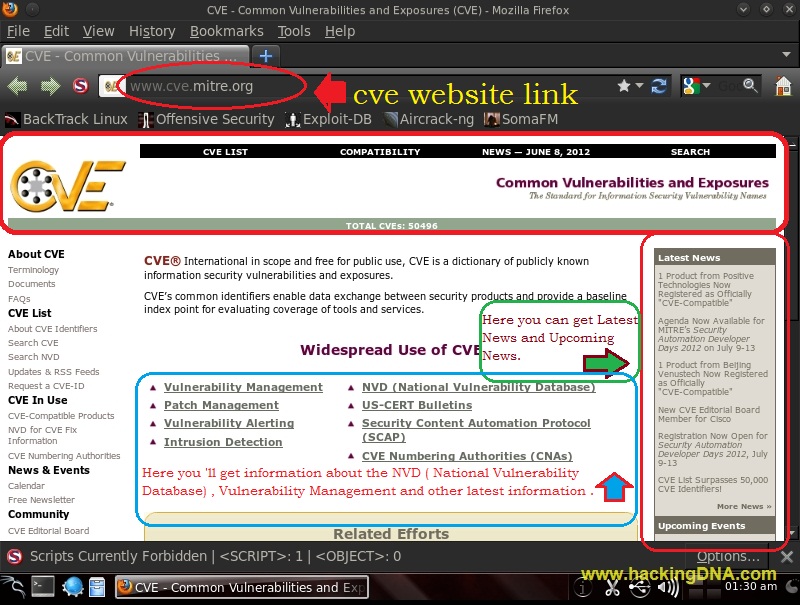Click More News » link
800x605 pixels.
click(x=744, y=507)
